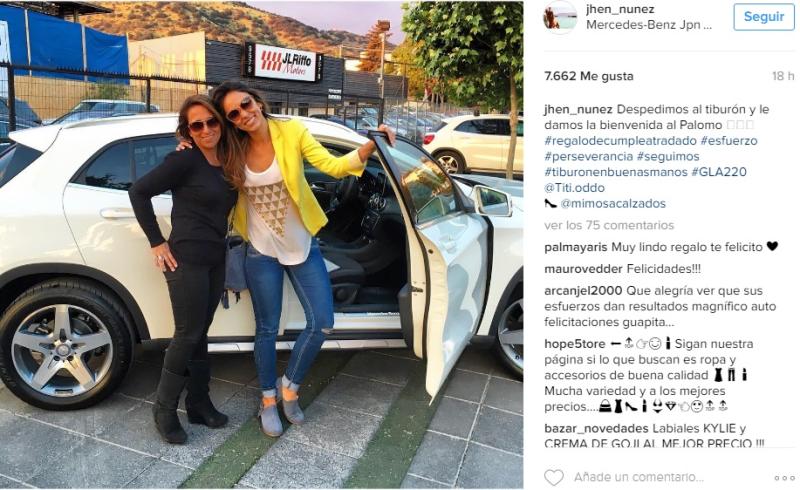Open hashtag #esfuerzo
This screenshot has width=800, height=490.
tap(729, 141)
